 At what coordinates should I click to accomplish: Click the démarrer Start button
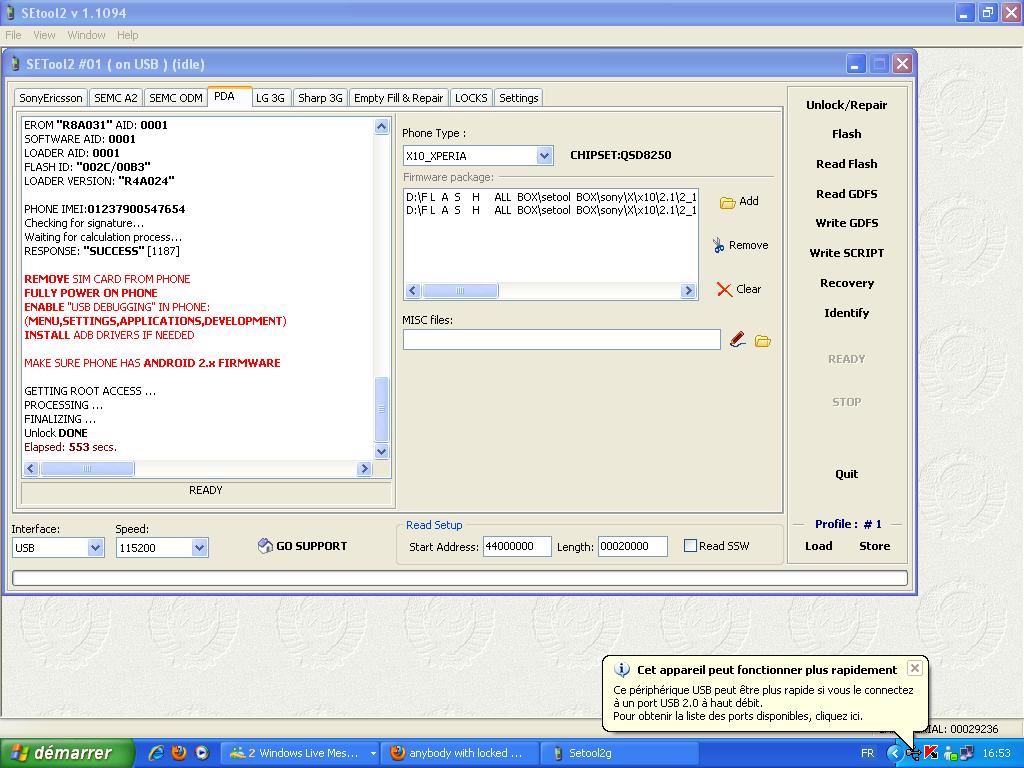(67, 753)
